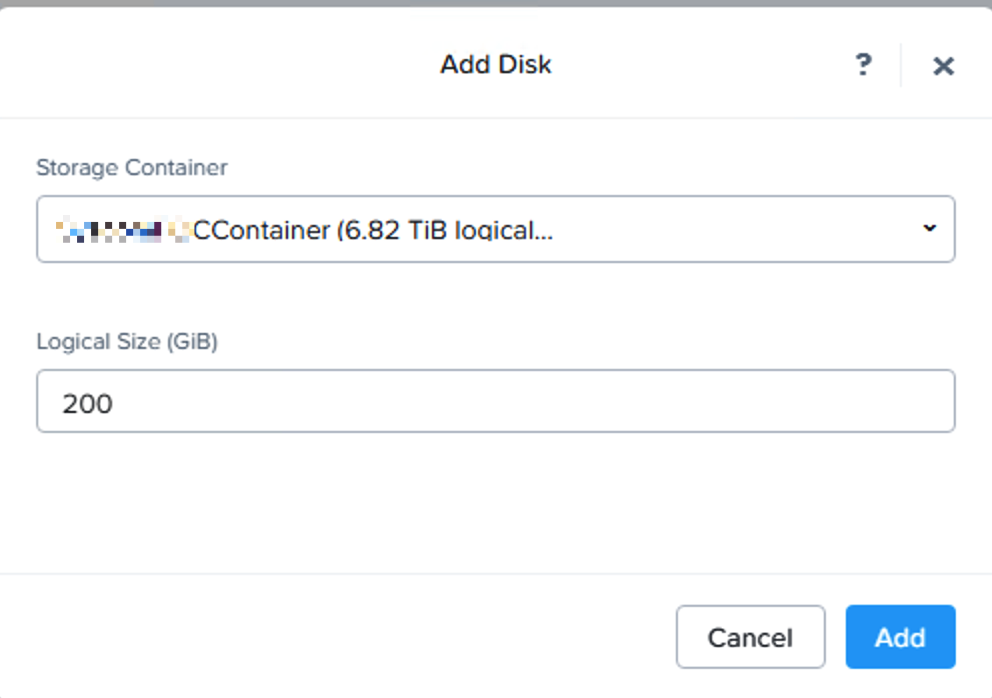Click the header area left of Add Disk

point(215,63)
